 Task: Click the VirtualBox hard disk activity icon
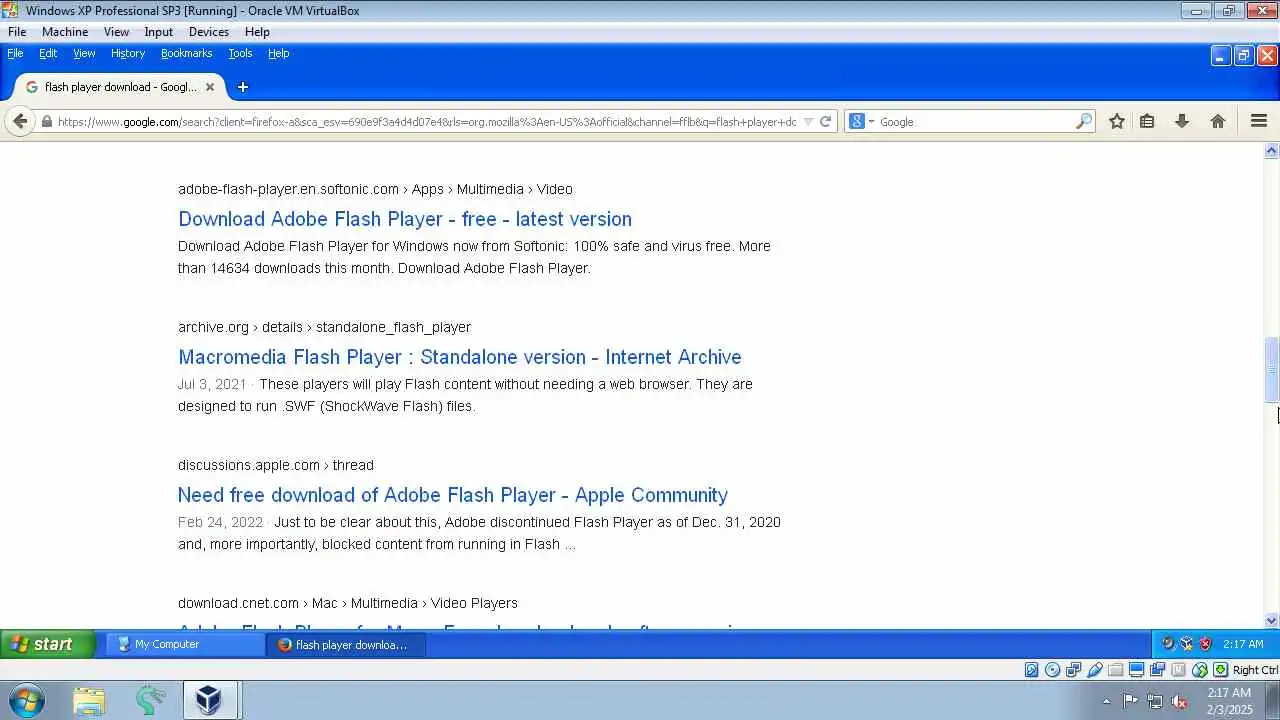[1031, 670]
